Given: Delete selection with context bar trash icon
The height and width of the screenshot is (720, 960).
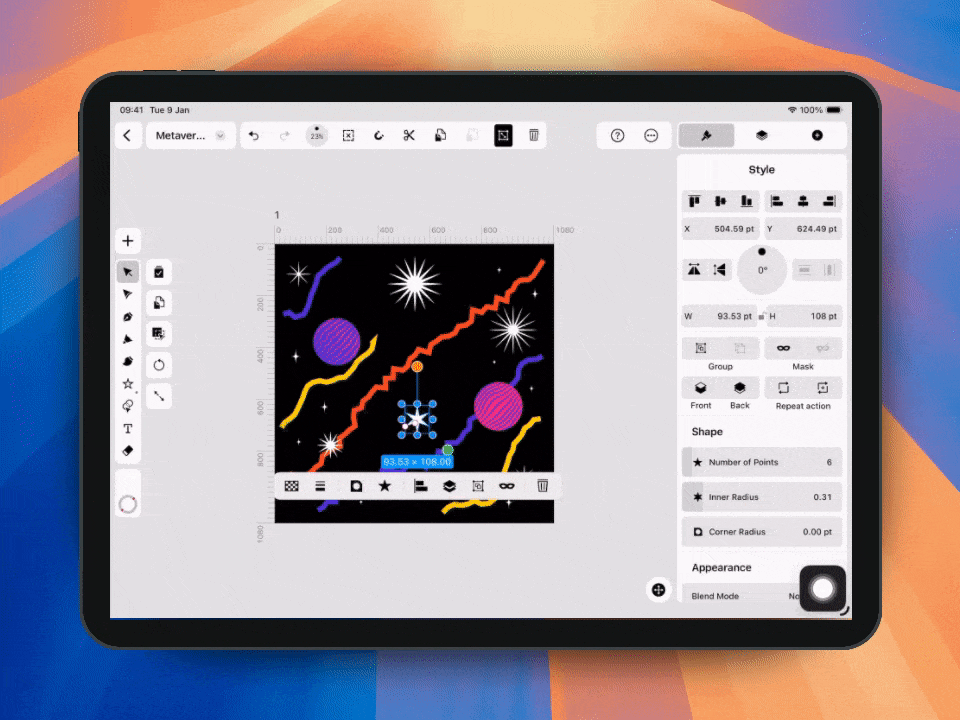Looking at the screenshot, I should click(542, 486).
